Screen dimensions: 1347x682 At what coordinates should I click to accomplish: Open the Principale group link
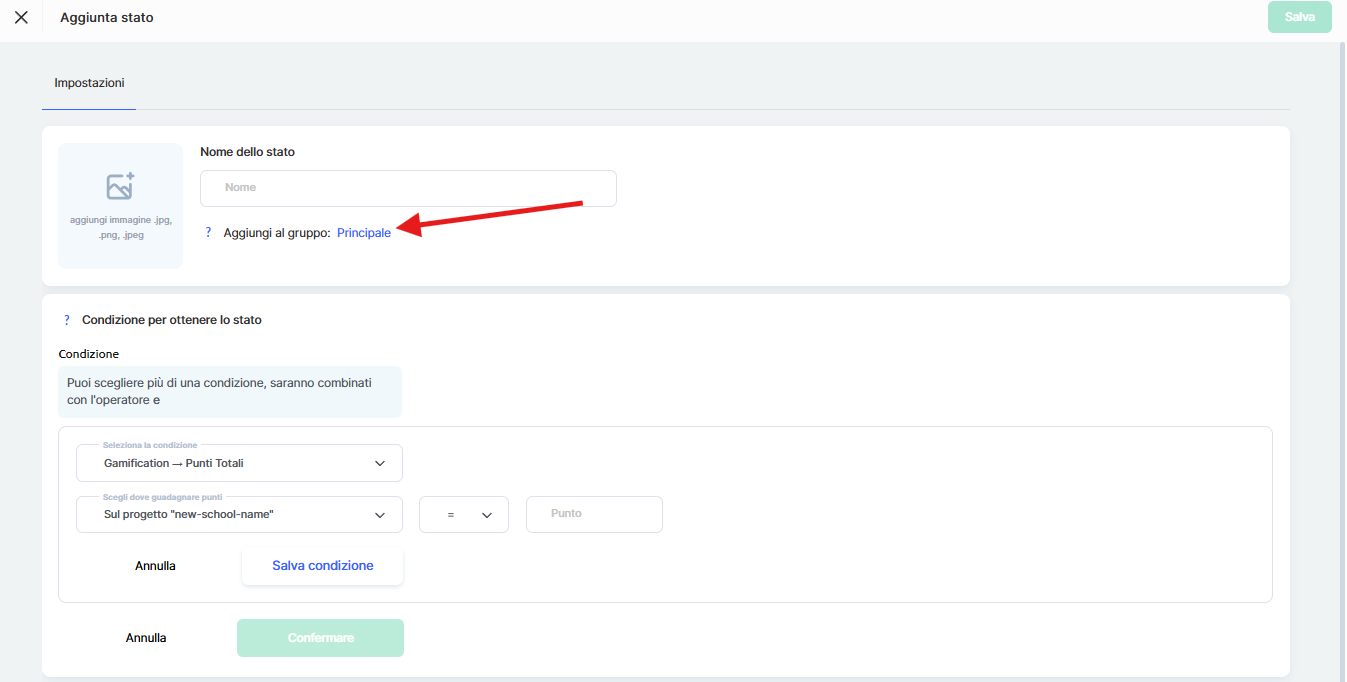tap(364, 232)
